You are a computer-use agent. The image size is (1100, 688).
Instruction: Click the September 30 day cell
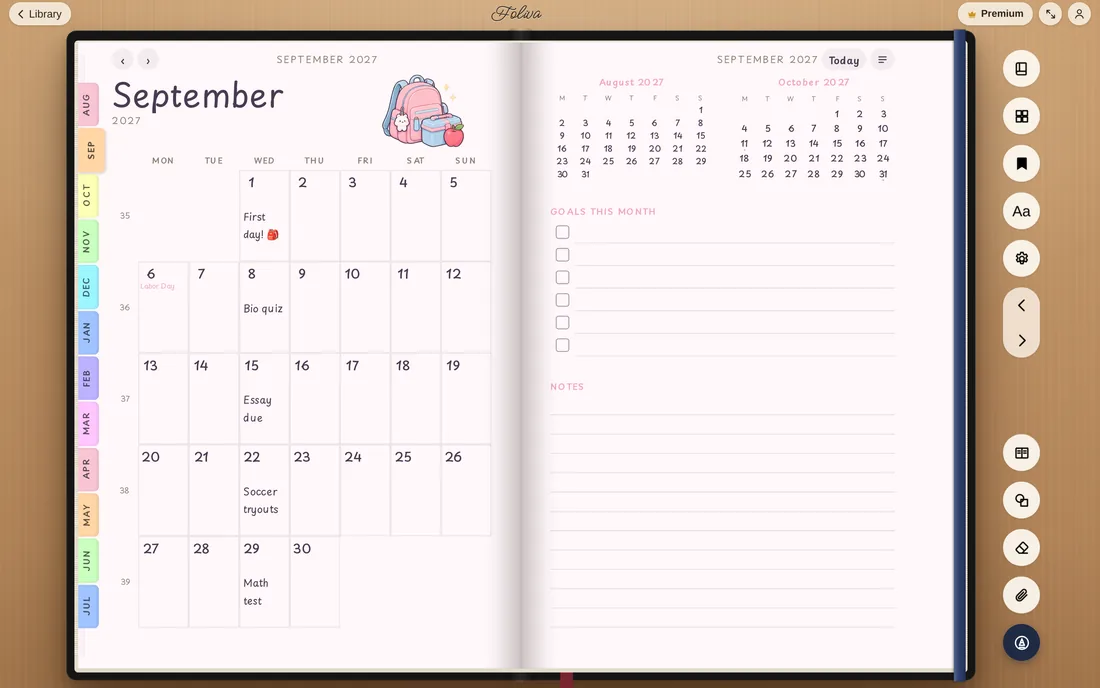pos(314,581)
